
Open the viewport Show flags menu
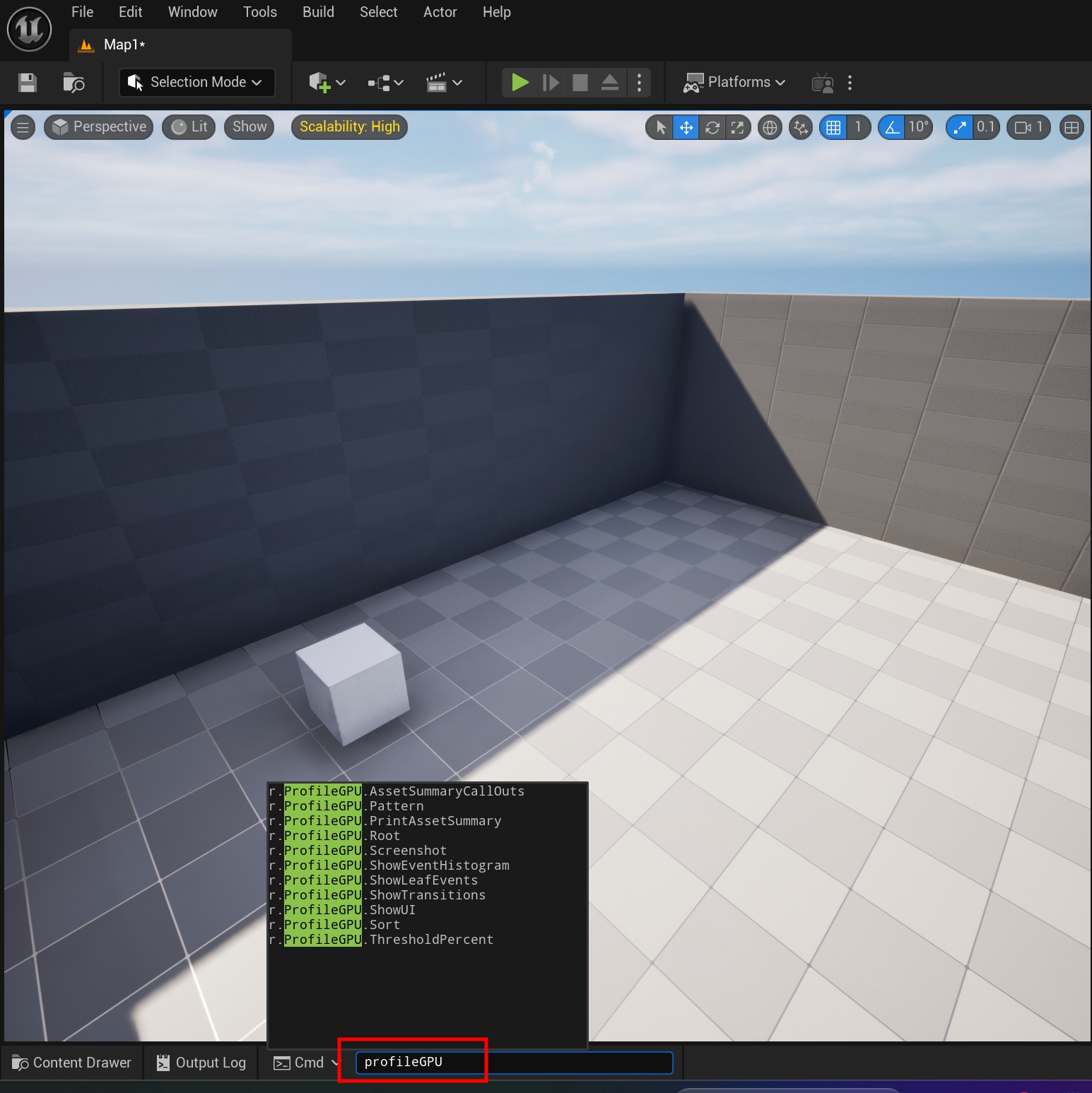249,127
